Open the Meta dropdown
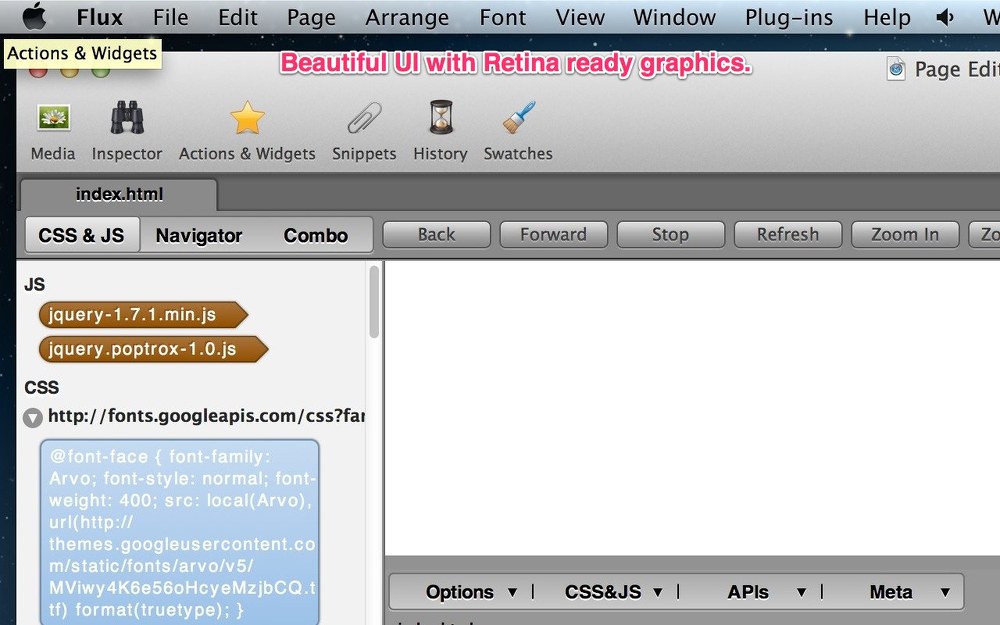 (910, 592)
